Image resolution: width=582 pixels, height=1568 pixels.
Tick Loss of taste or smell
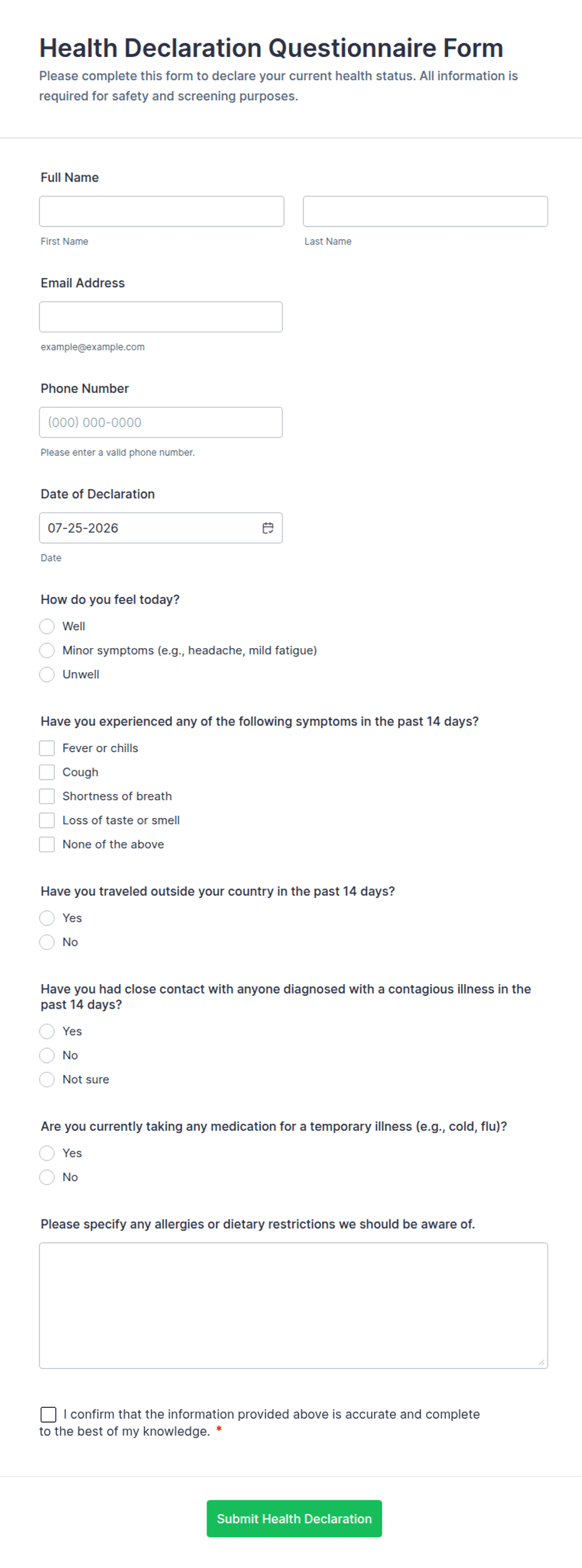click(47, 820)
